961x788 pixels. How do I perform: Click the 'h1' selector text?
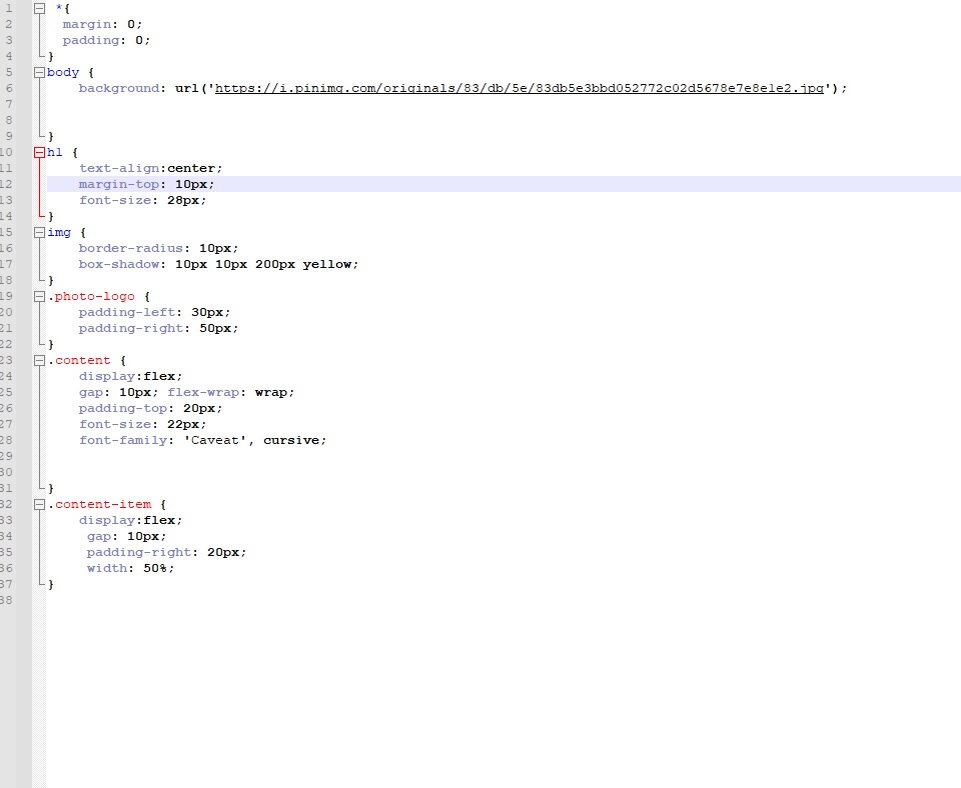click(x=55, y=153)
